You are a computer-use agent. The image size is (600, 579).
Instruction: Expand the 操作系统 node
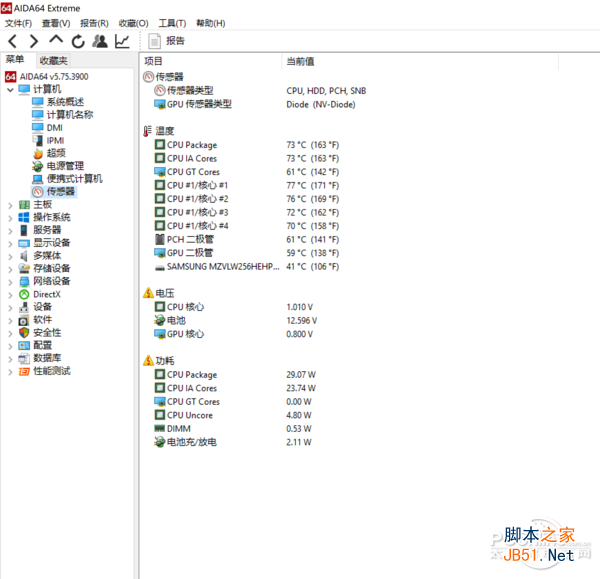click(x=10, y=218)
